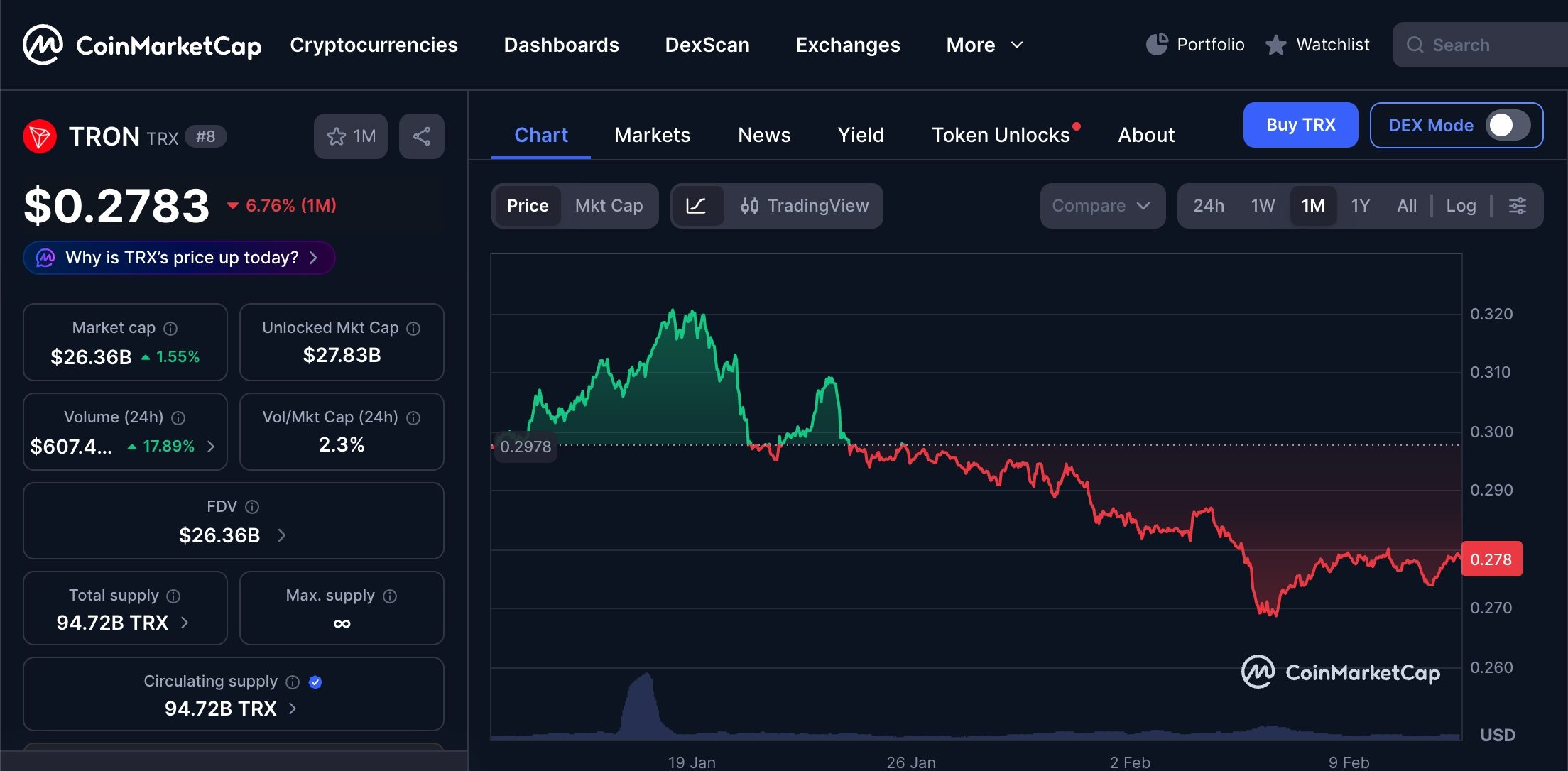
Task: Open the Chart tab
Action: tap(541, 135)
